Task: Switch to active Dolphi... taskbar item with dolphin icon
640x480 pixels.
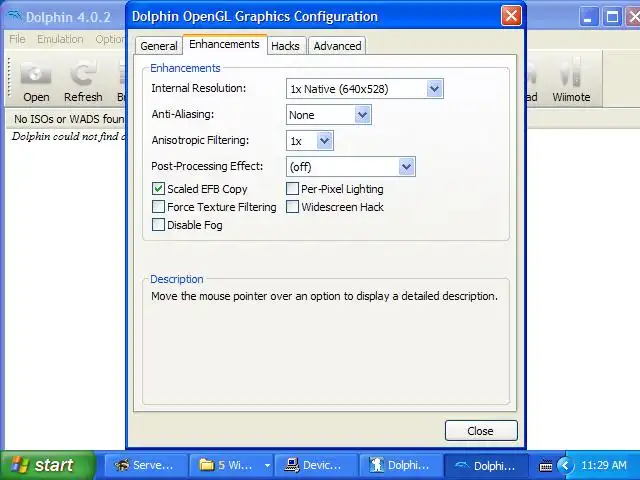Action: (x=485, y=465)
